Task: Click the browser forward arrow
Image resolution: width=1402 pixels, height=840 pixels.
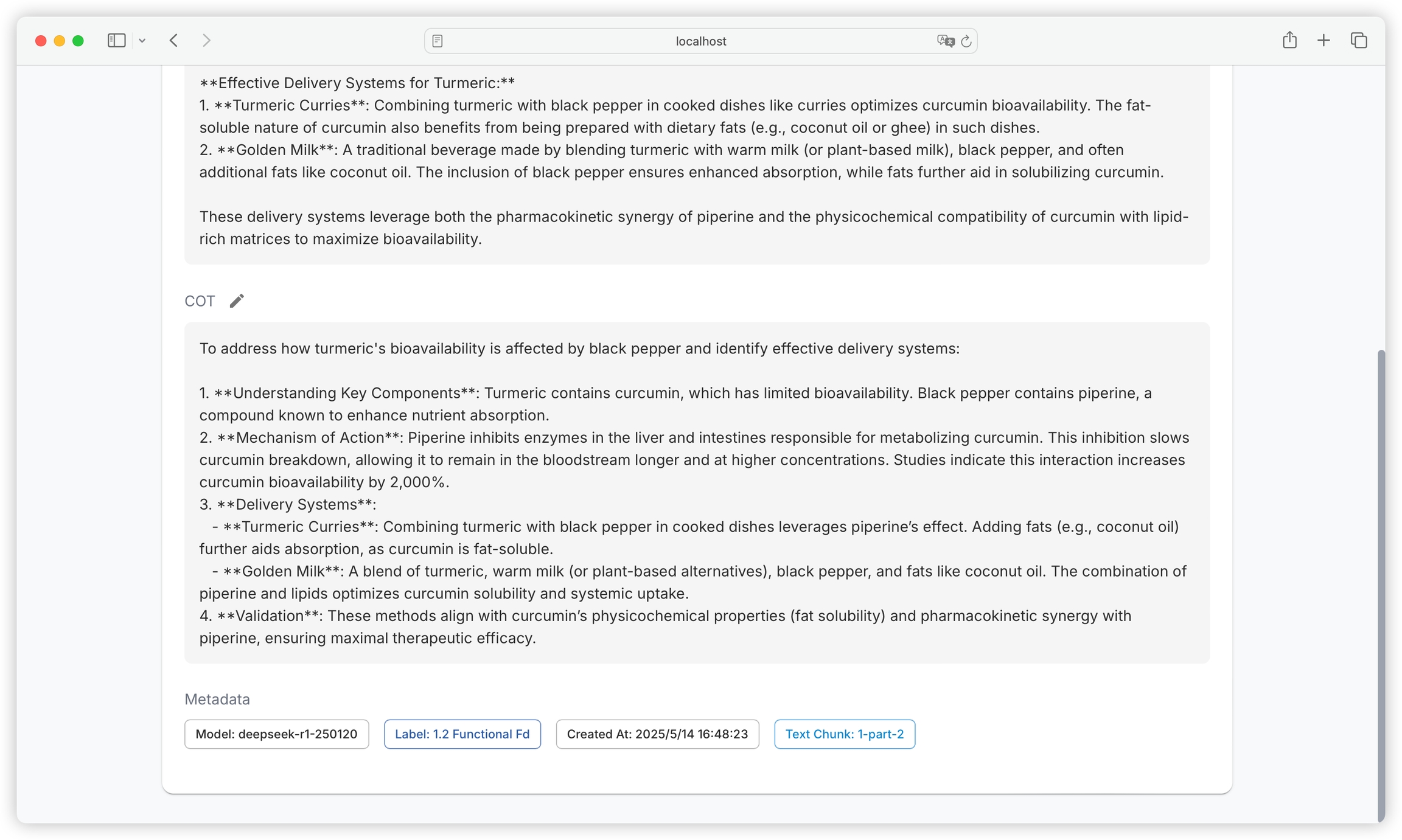Action: [x=206, y=41]
